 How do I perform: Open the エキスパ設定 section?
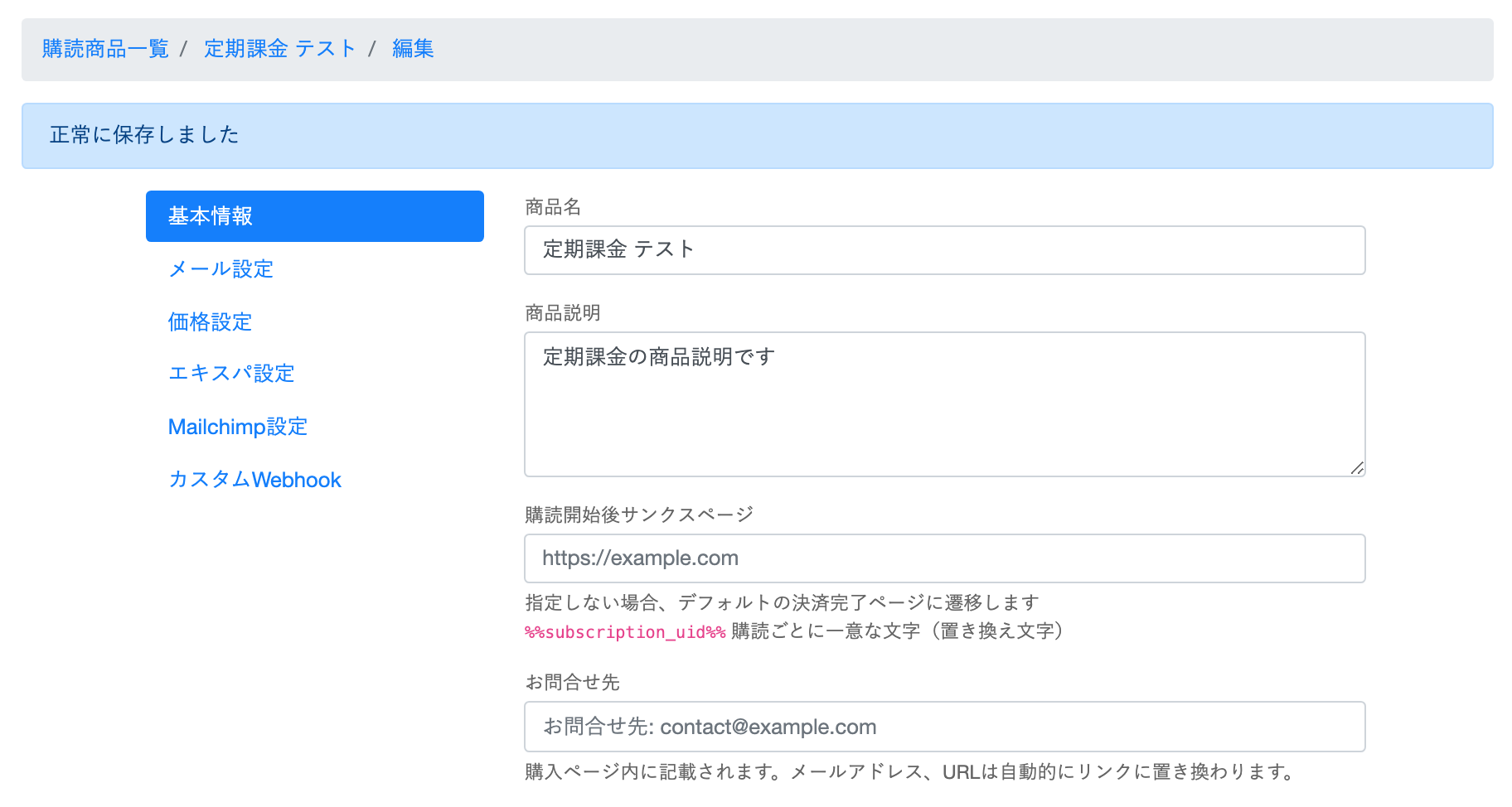click(x=231, y=374)
